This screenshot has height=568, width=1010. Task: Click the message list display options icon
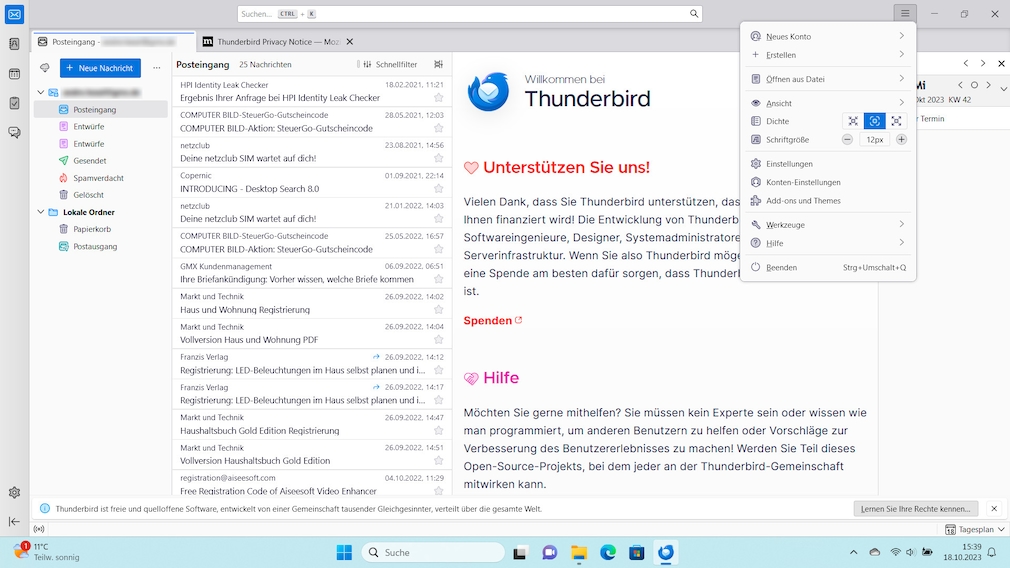pos(438,64)
